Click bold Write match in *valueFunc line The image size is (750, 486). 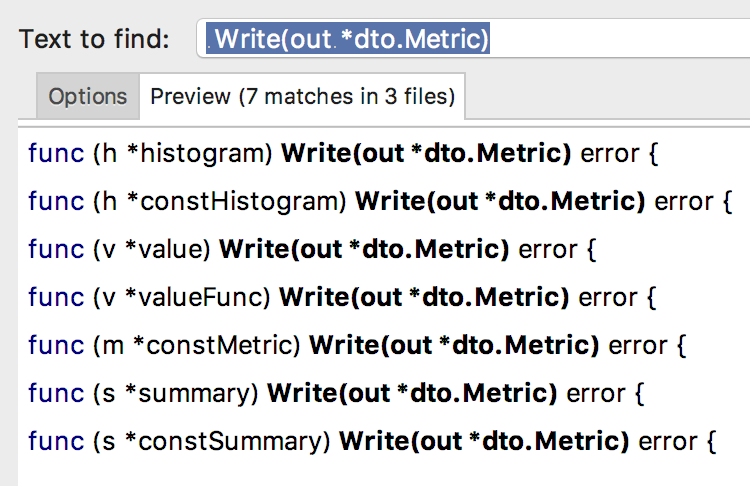click(x=424, y=297)
